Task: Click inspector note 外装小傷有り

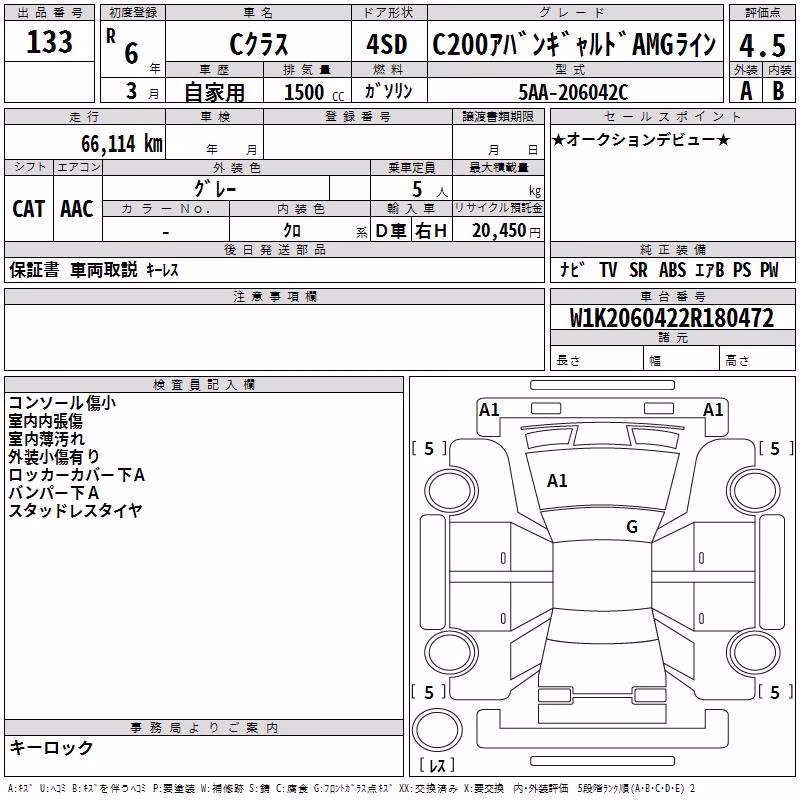Action: click(x=54, y=457)
